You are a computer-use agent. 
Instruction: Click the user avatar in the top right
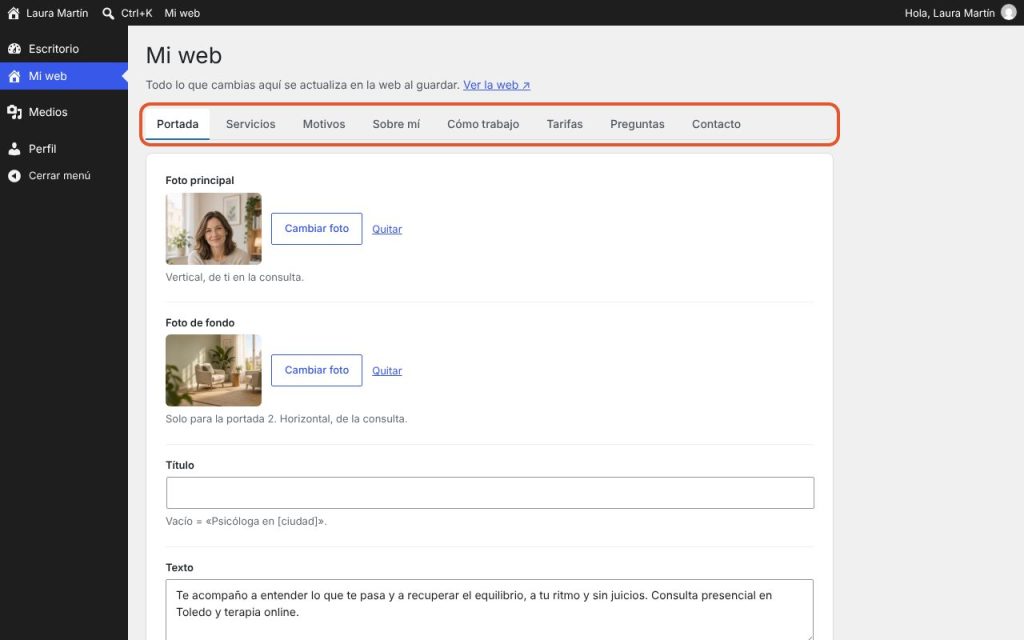click(1009, 13)
